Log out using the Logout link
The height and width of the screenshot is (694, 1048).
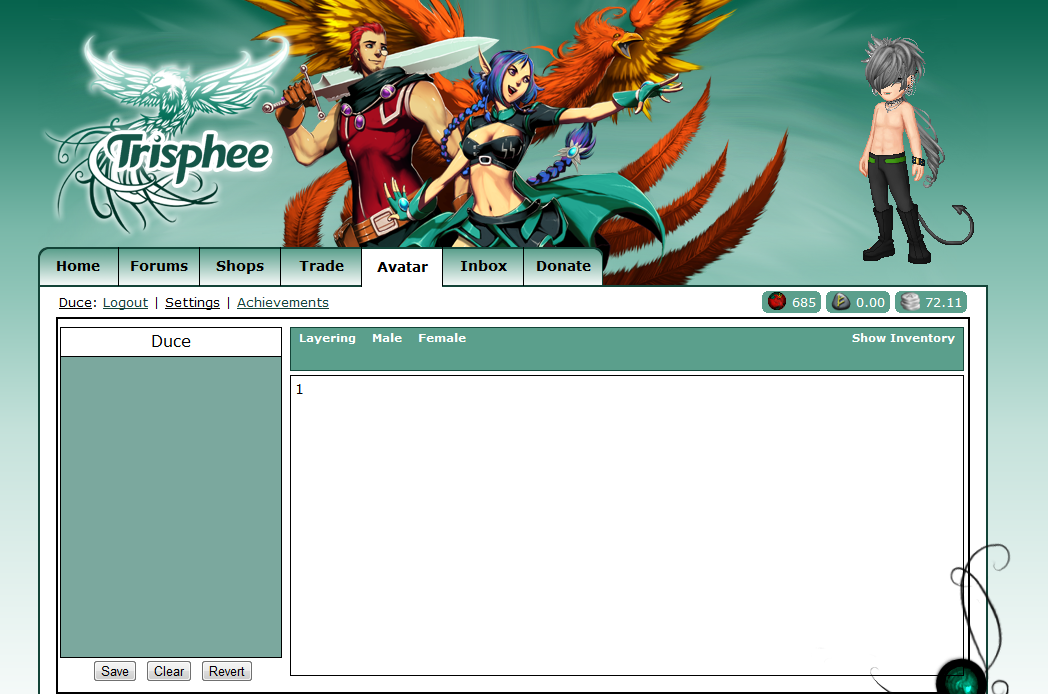point(125,303)
